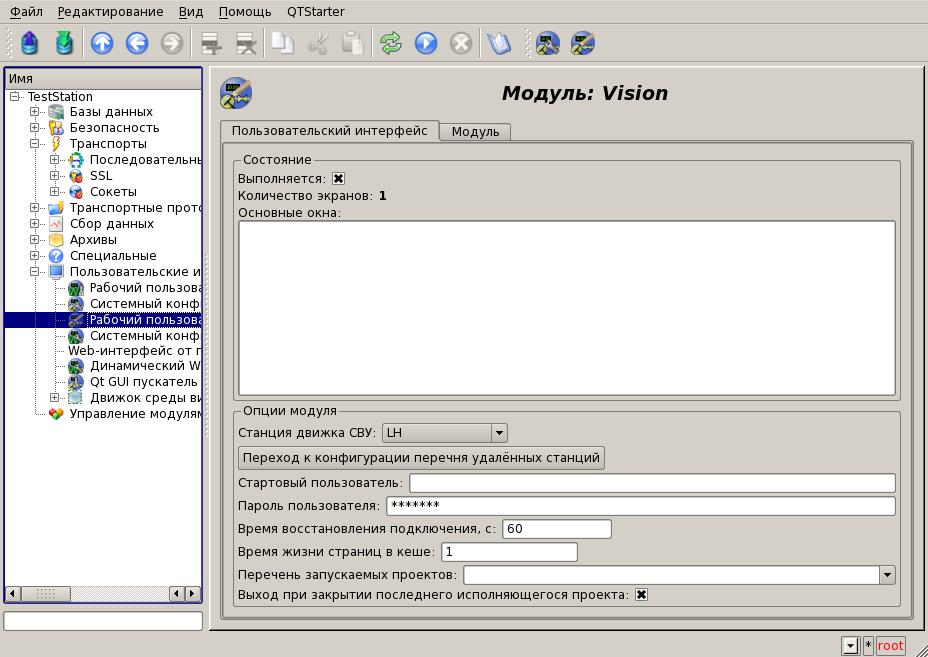
Task: Click the save to database toolbar icon
Action: [64, 43]
